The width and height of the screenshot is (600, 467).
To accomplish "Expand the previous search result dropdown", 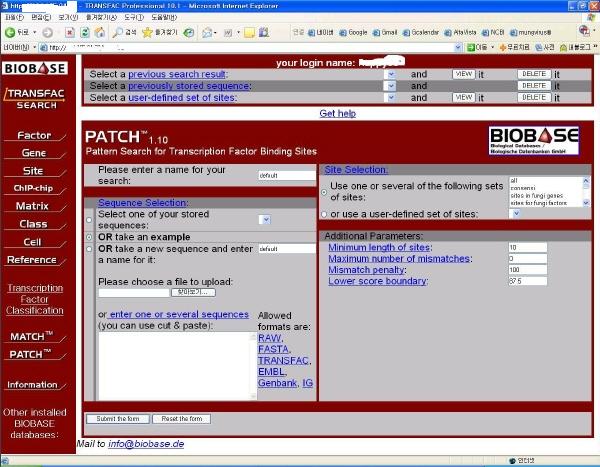I will coord(391,74).
